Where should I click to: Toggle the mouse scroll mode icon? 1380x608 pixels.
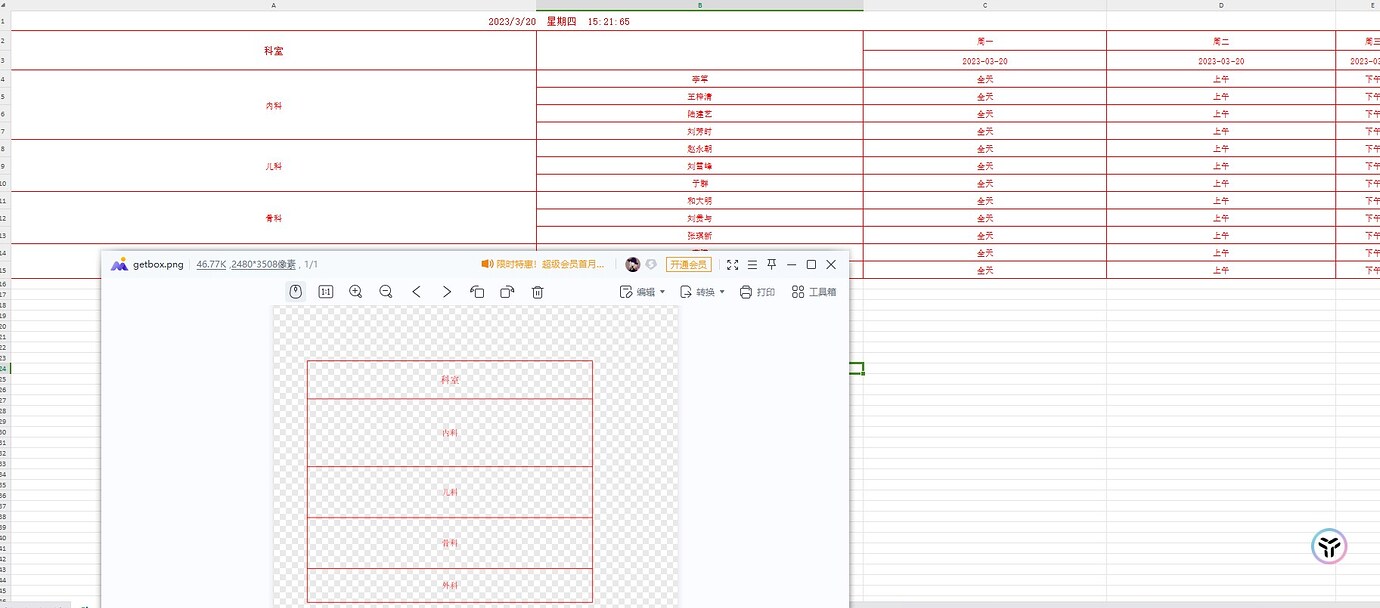[296, 291]
